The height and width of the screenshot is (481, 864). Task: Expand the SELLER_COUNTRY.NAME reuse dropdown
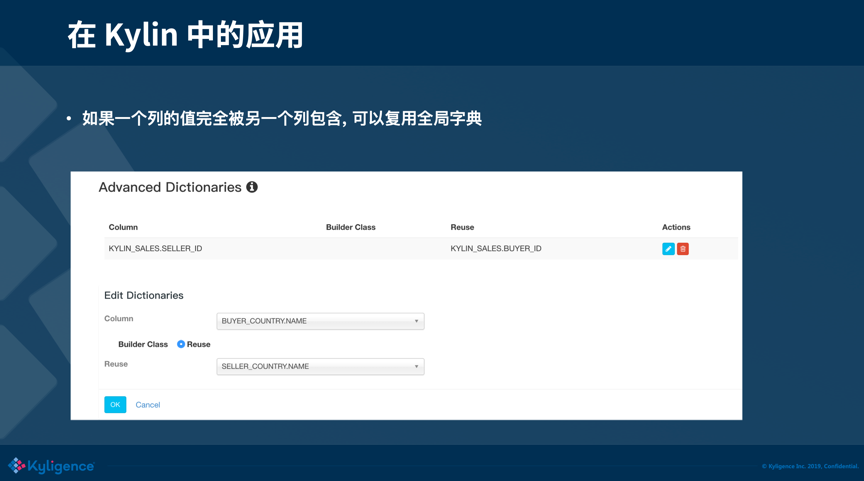(x=320, y=367)
